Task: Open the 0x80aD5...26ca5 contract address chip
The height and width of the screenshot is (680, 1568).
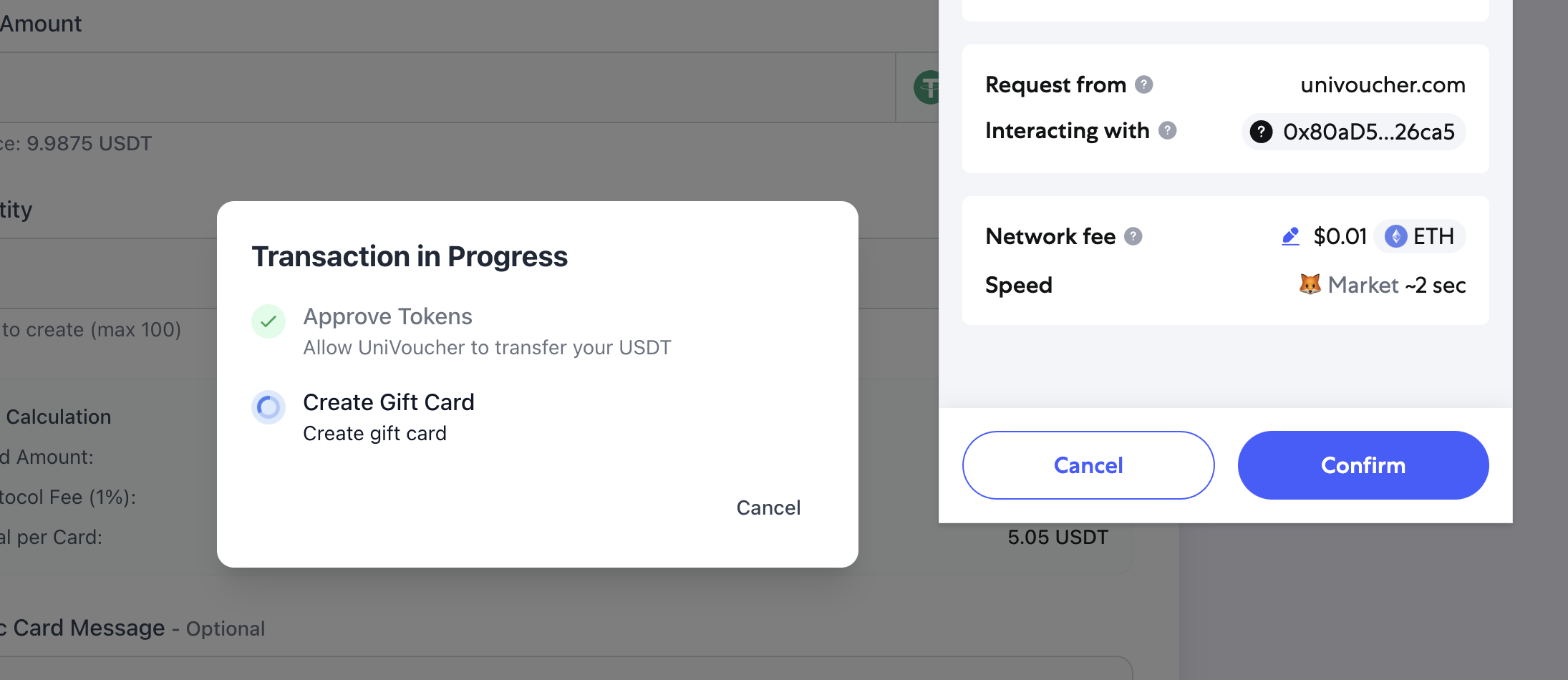Action: pos(1353,132)
